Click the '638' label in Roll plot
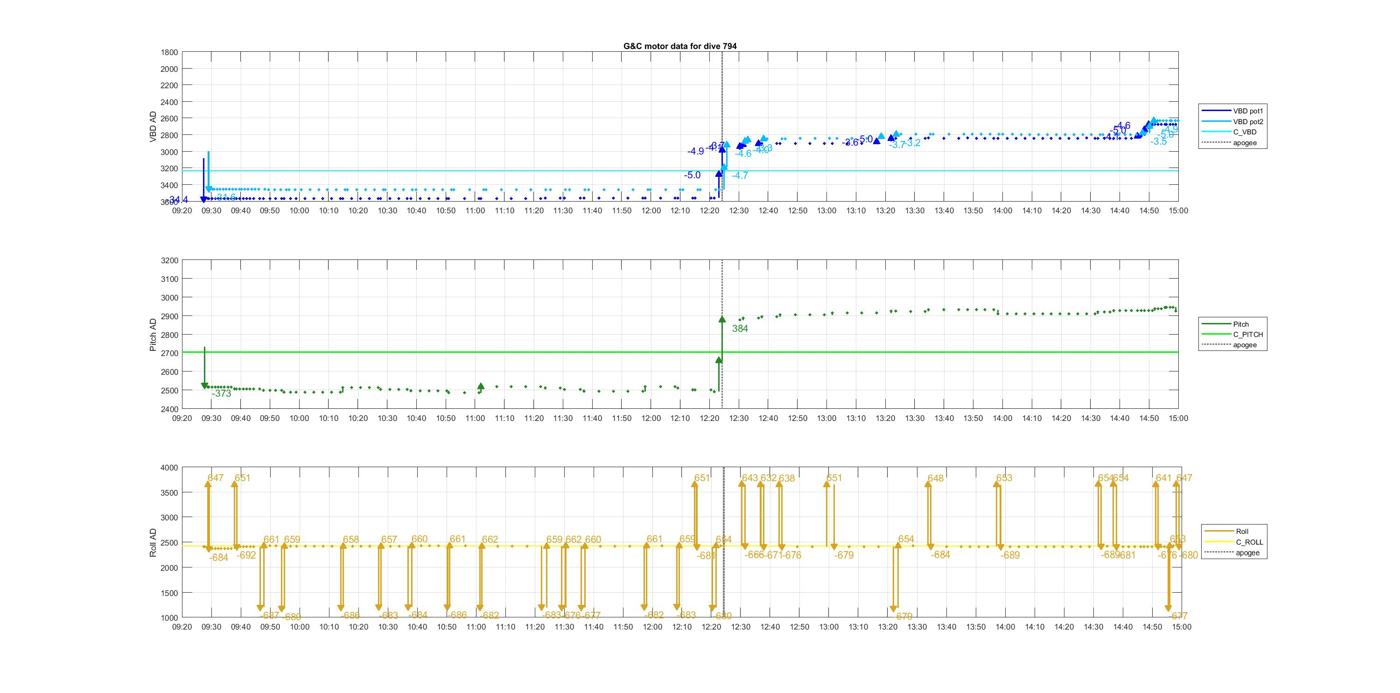This screenshot has width=1400, height=693. pos(787,478)
